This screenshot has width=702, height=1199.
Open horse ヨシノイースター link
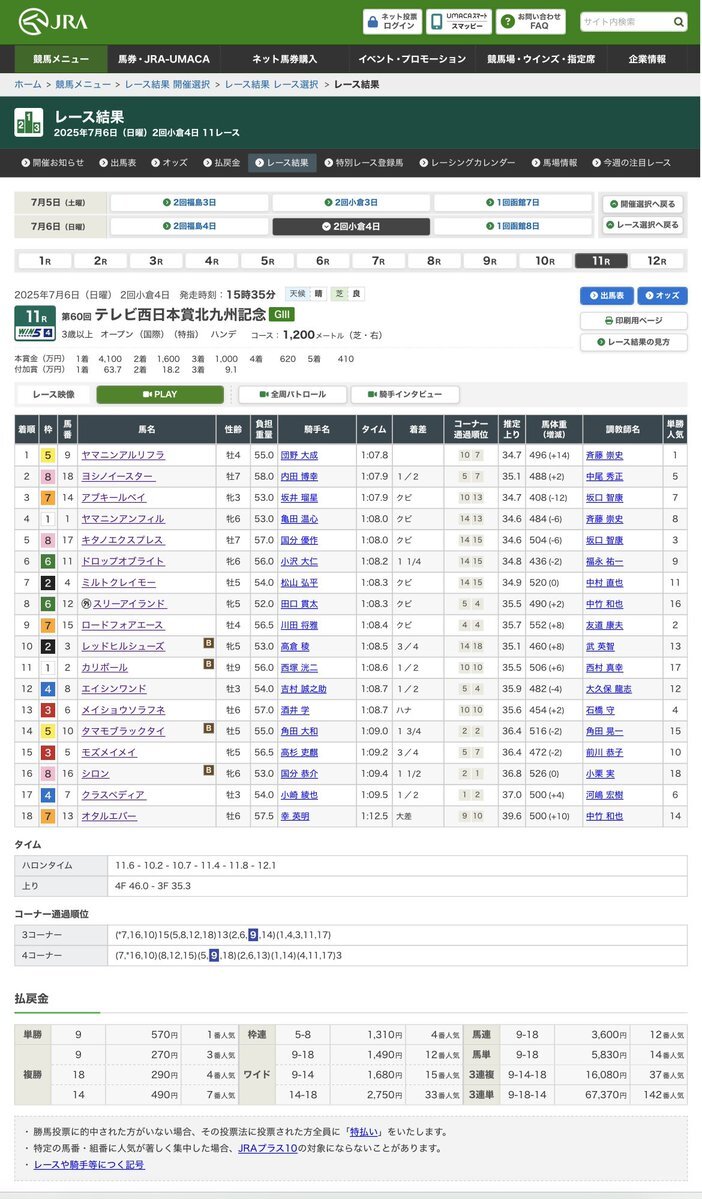click(x=119, y=476)
